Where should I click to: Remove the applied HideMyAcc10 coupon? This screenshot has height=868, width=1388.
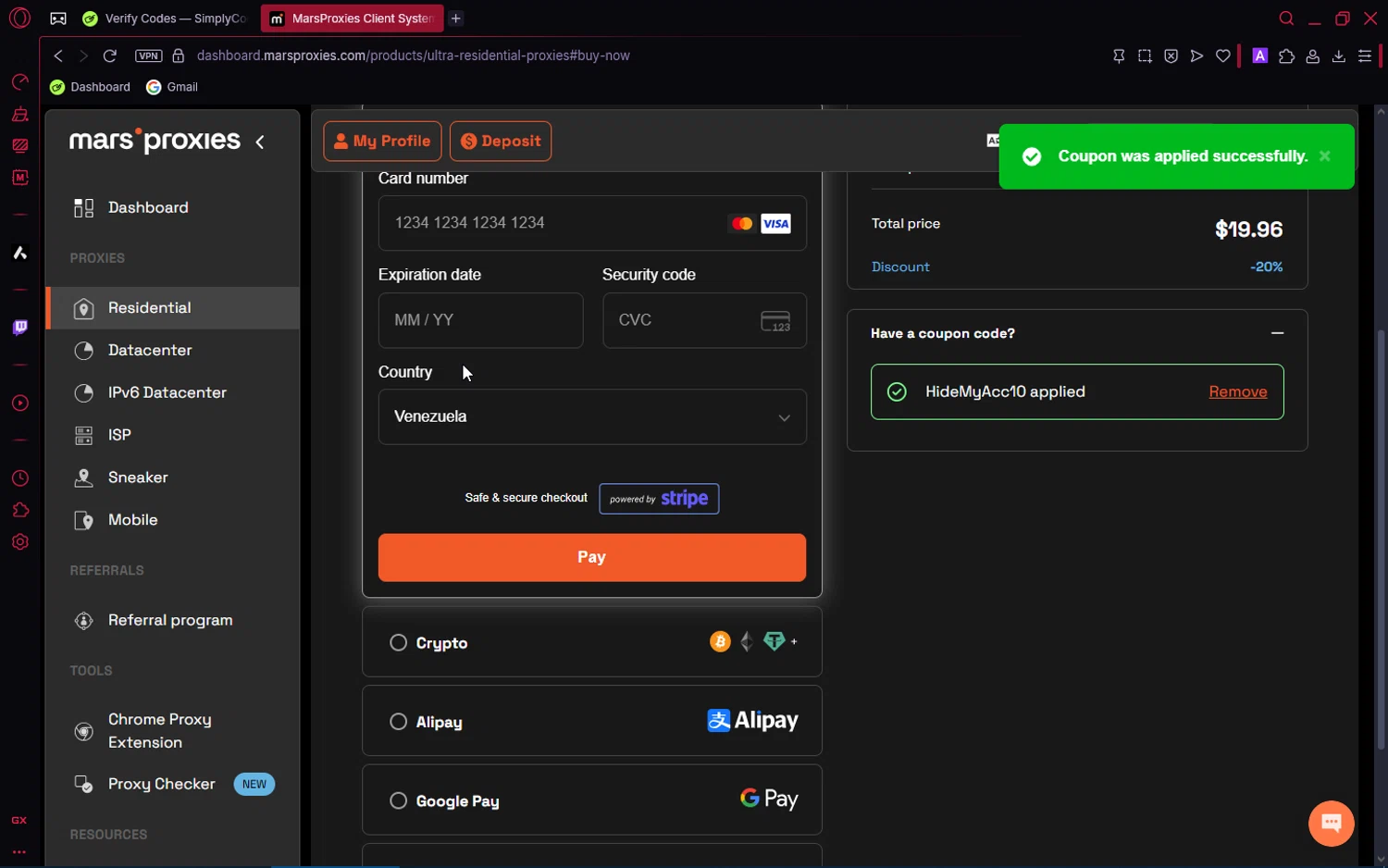[1238, 391]
